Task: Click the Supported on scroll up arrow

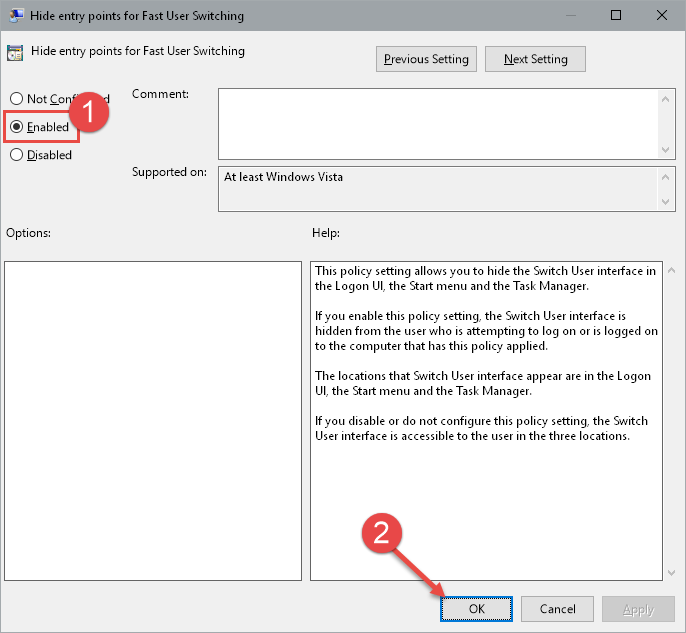Action: point(665,177)
